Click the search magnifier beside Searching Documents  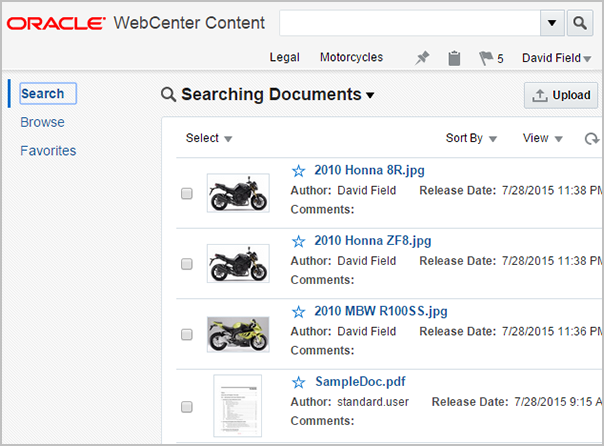pyautogui.click(x=168, y=94)
